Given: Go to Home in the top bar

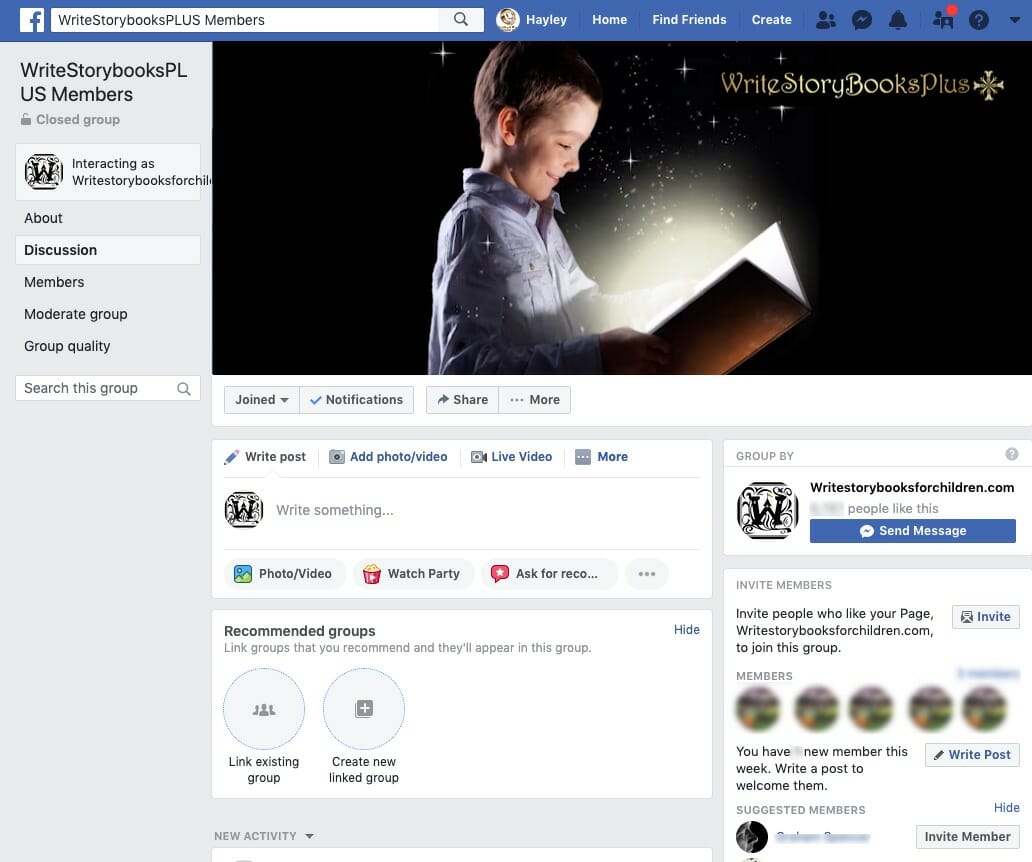Looking at the screenshot, I should click(609, 20).
